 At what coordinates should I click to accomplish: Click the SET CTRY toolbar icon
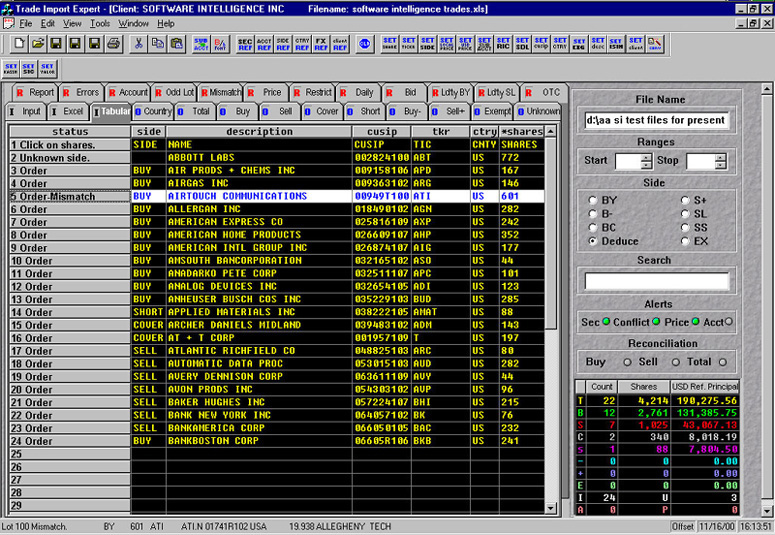(560, 44)
